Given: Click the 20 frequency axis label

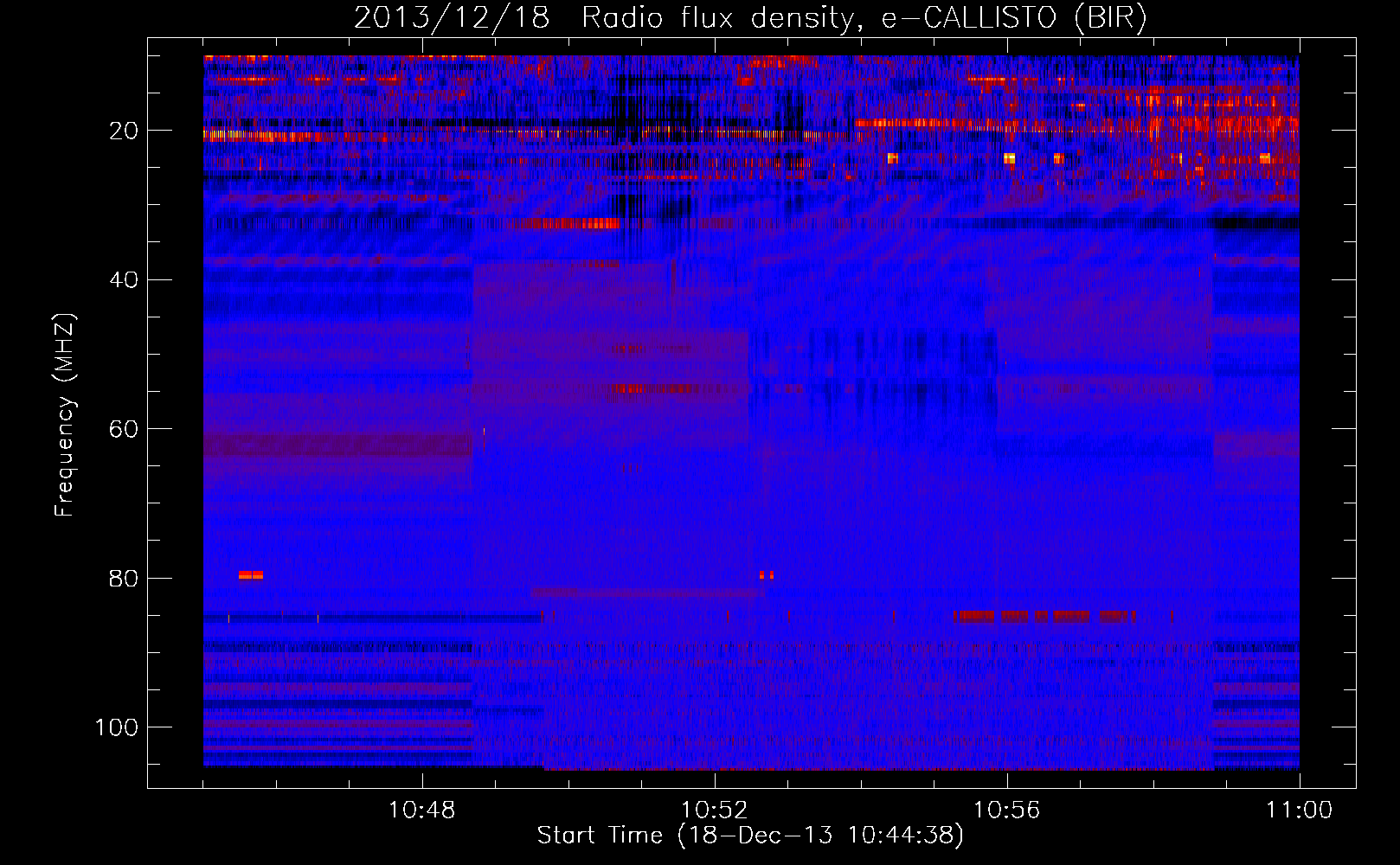Looking at the screenshot, I should point(124,131).
